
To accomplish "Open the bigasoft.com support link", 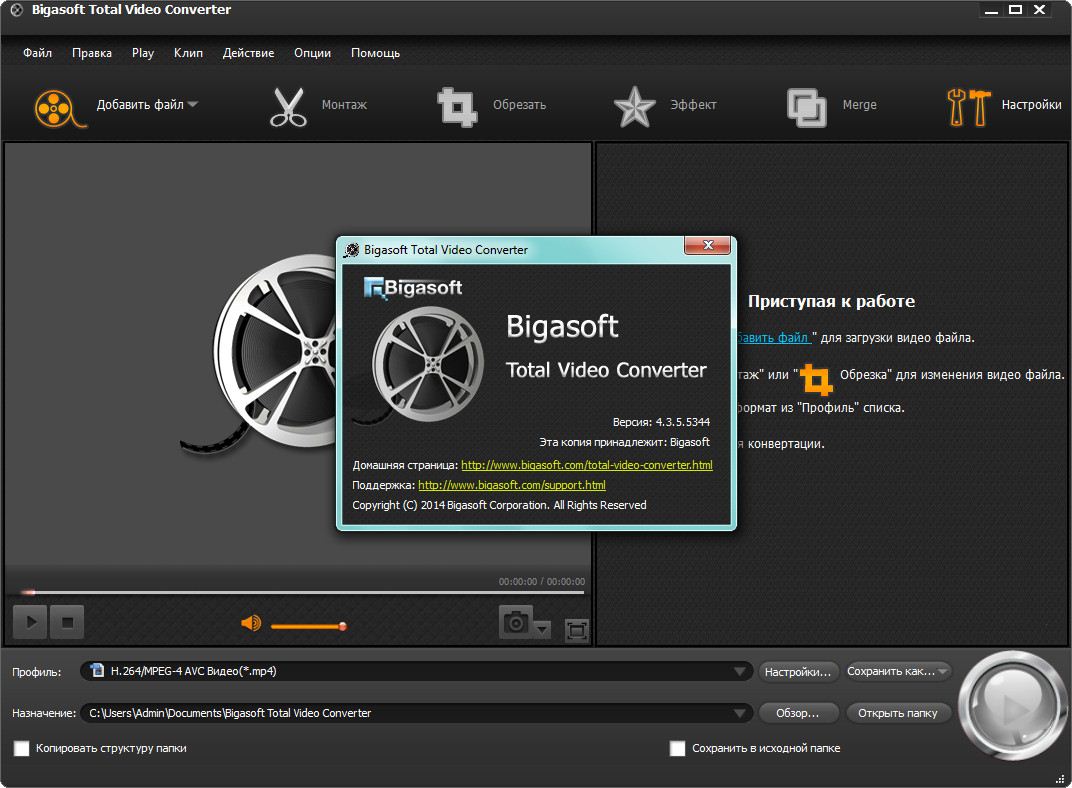I will coord(511,485).
